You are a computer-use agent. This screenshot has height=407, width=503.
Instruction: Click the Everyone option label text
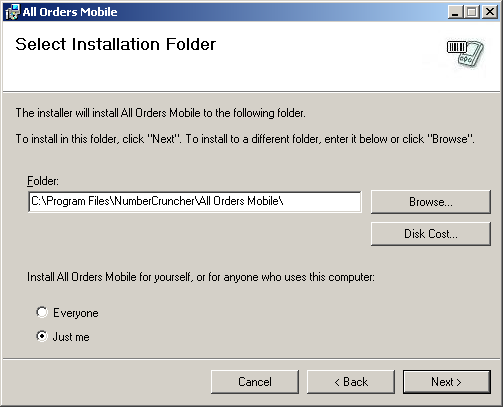[x=76, y=313]
